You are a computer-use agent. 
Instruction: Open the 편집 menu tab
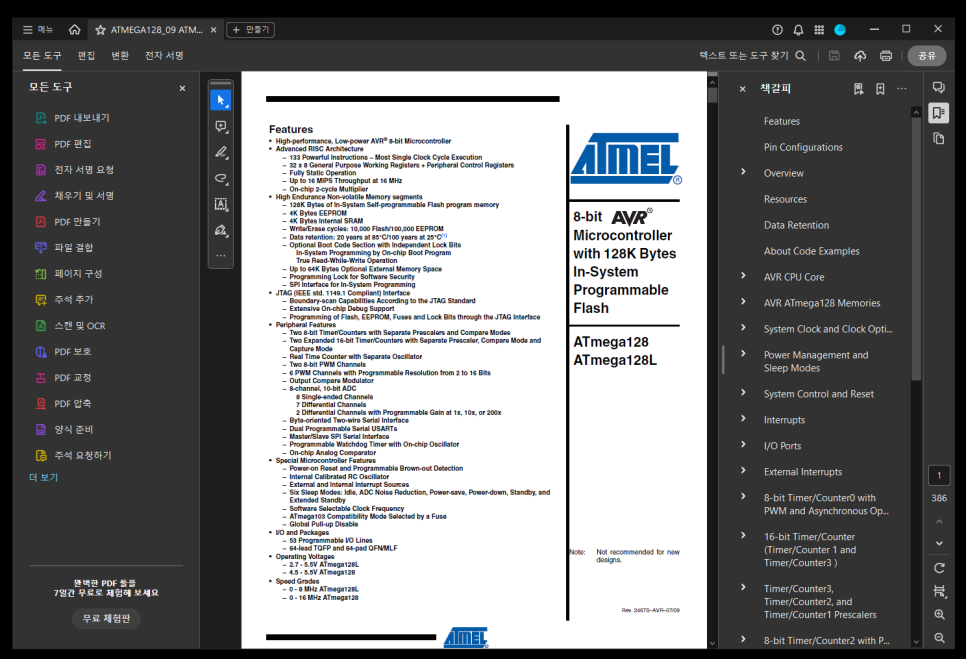point(86,55)
